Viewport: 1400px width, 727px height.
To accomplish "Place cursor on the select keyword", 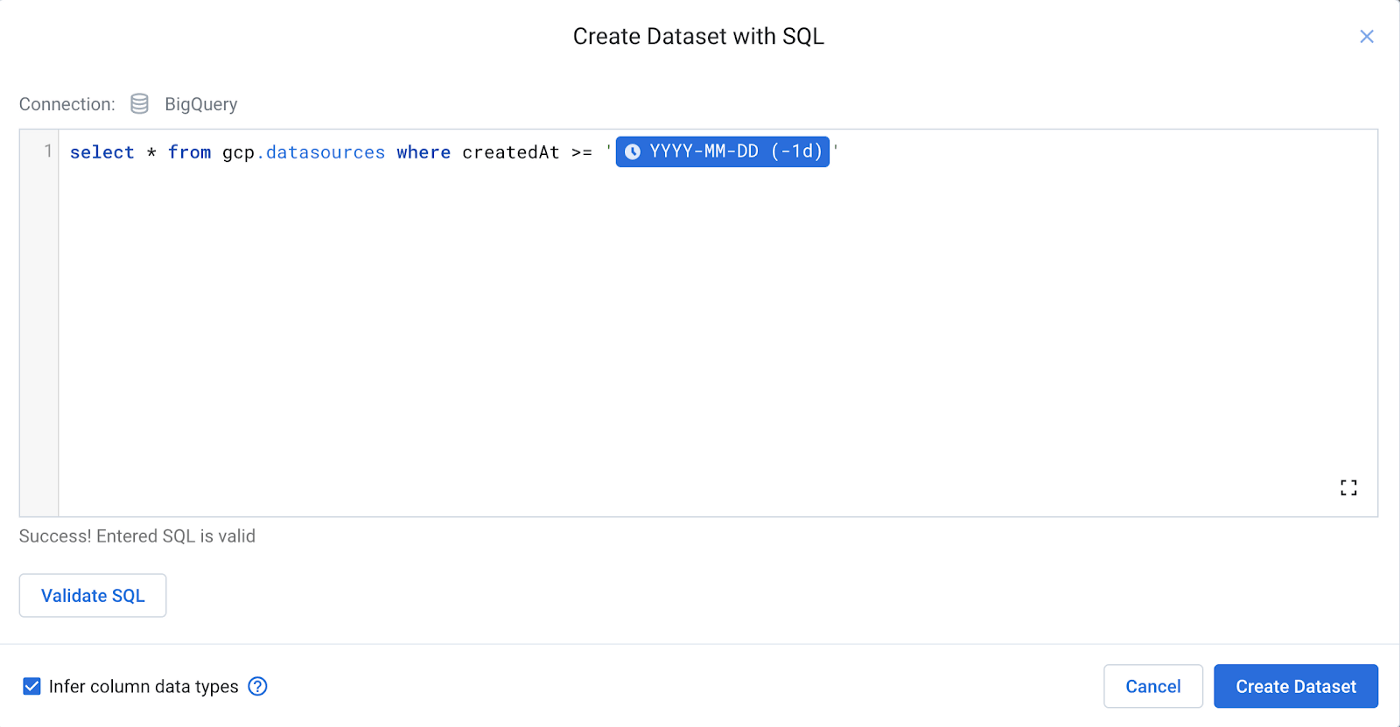I will pyautogui.click(x=102, y=152).
